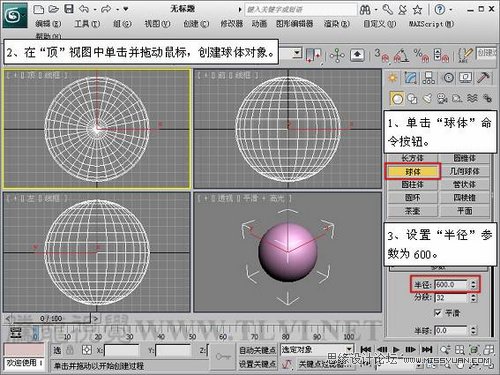The image size is (500, 375).
Task: Select the Space Warps category icon
Action: point(472,99)
